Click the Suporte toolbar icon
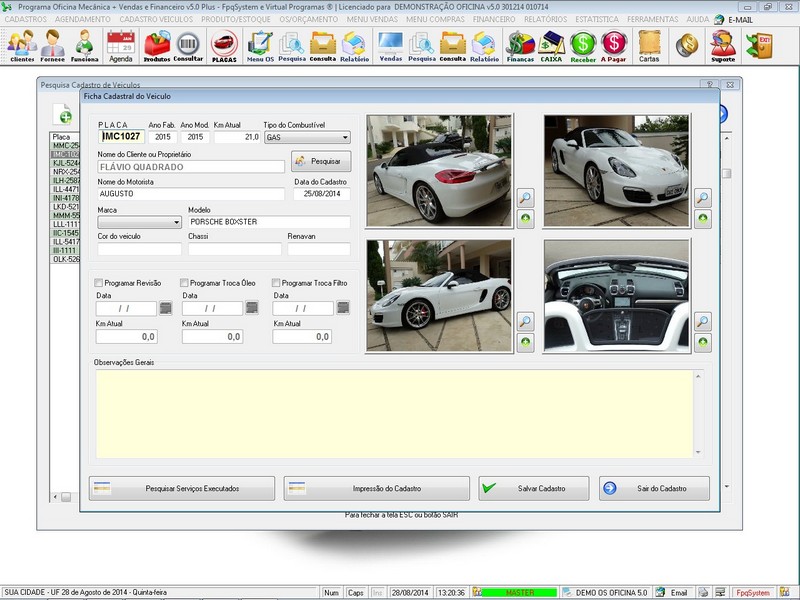800x600 pixels. (x=722, y=45)
